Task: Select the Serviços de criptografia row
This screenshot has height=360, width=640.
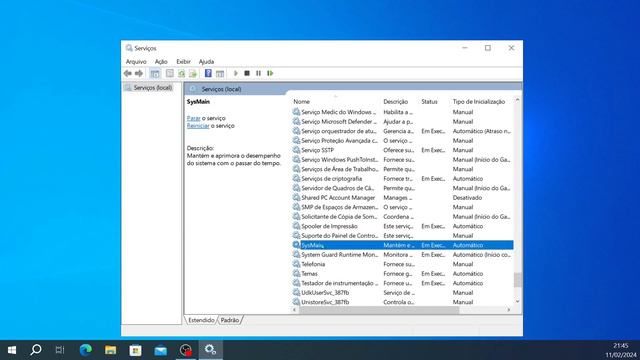Action: (x=402, y=179)
